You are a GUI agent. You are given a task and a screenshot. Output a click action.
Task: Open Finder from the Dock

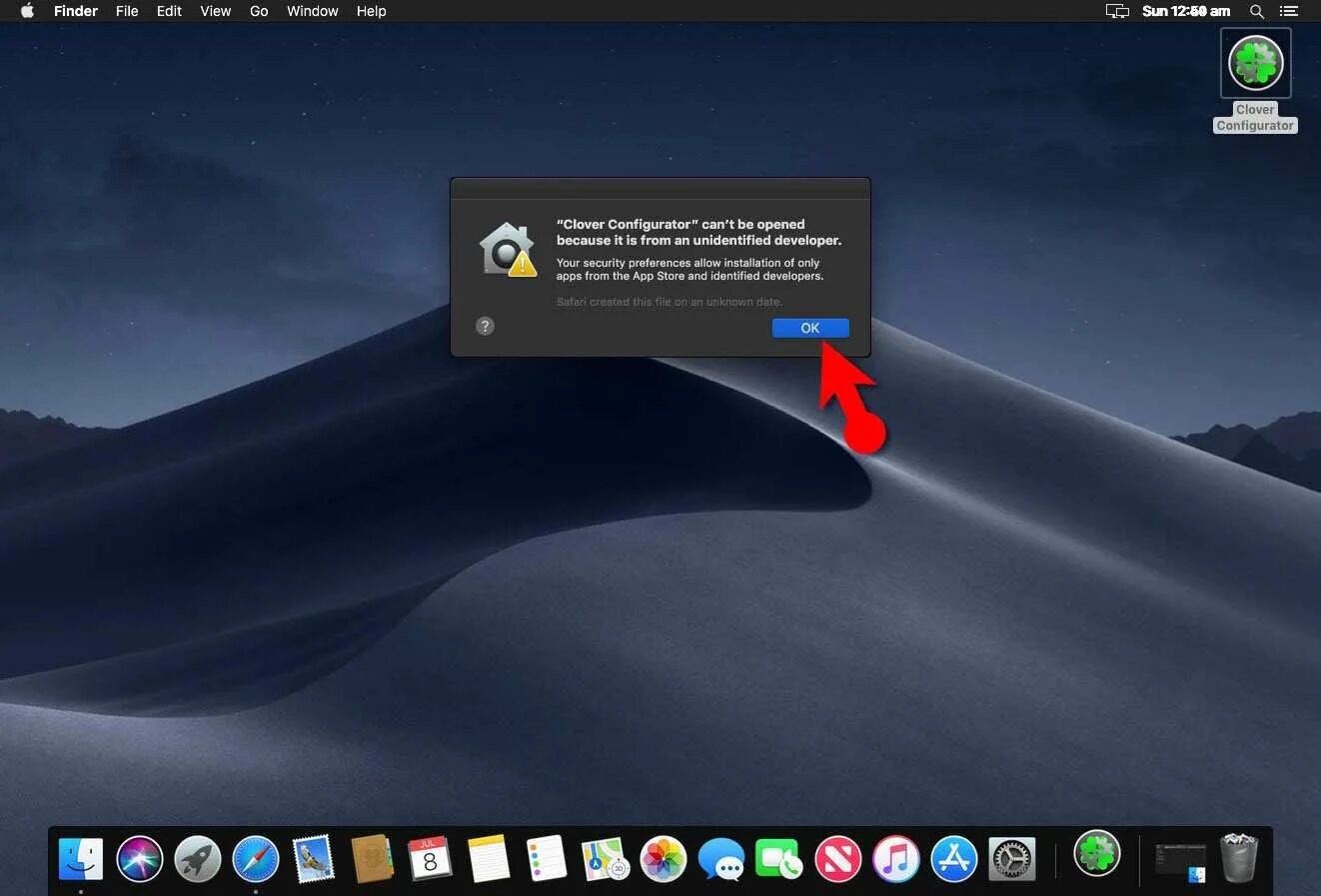pyautogui.click(x=81, y=859)
